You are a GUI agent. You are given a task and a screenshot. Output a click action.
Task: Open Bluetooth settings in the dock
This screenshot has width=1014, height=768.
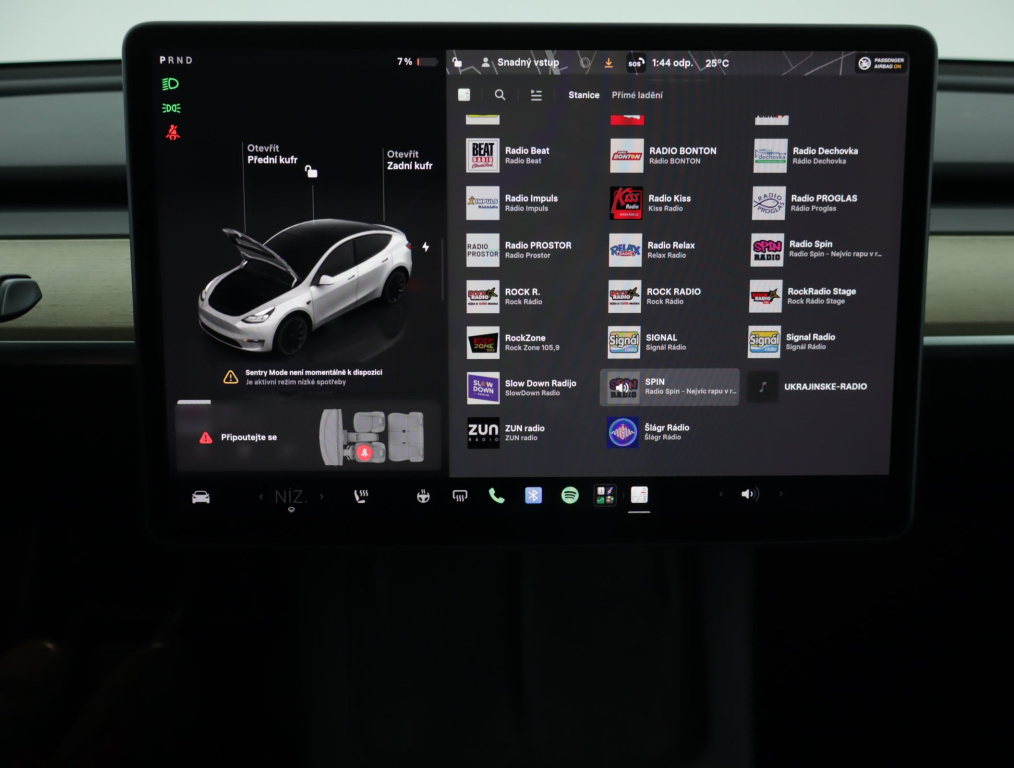click(x=533, y=496)
